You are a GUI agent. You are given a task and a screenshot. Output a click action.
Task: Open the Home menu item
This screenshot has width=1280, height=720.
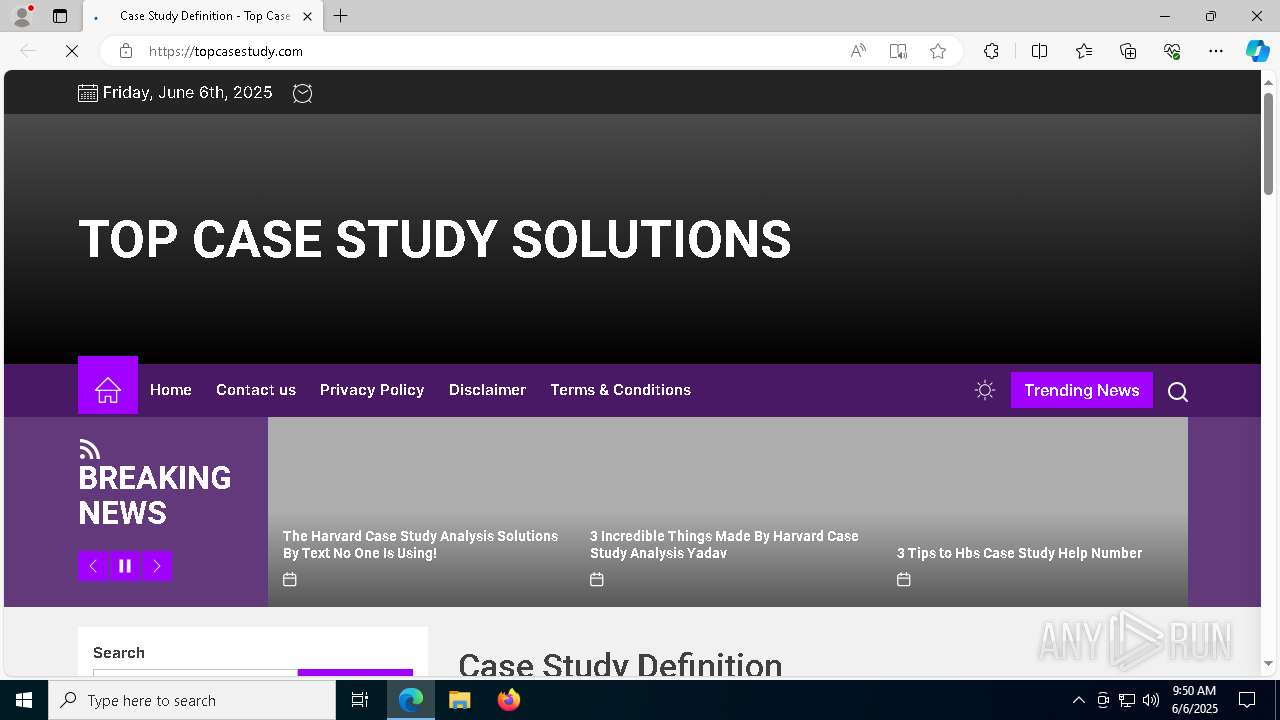tap(171, 390)
